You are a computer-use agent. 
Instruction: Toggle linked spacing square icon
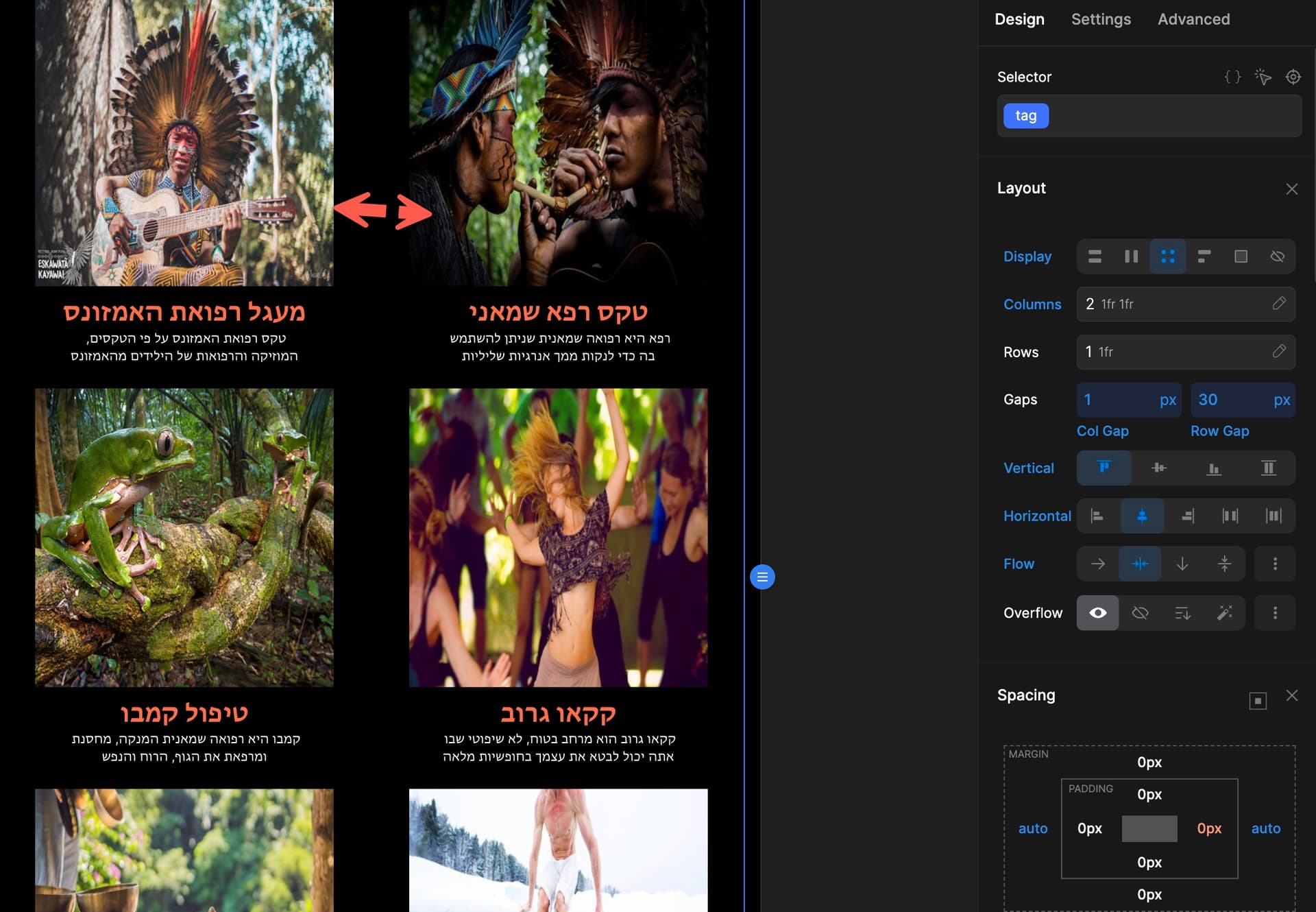coord(1258,701)
